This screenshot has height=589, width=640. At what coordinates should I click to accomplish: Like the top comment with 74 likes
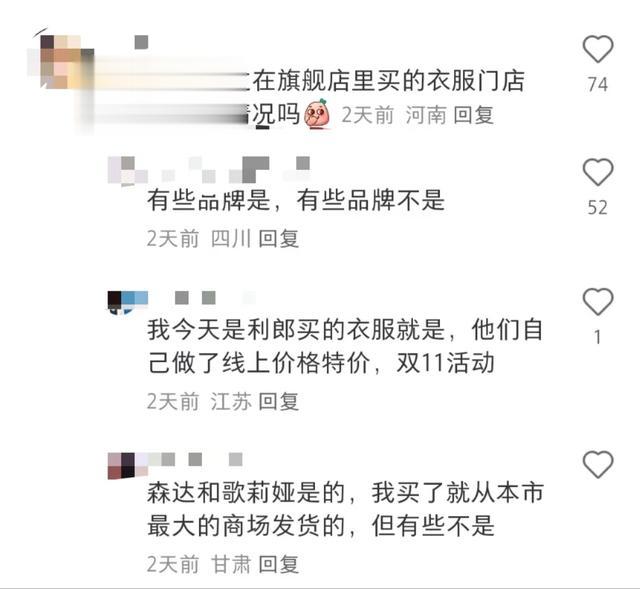598,49
